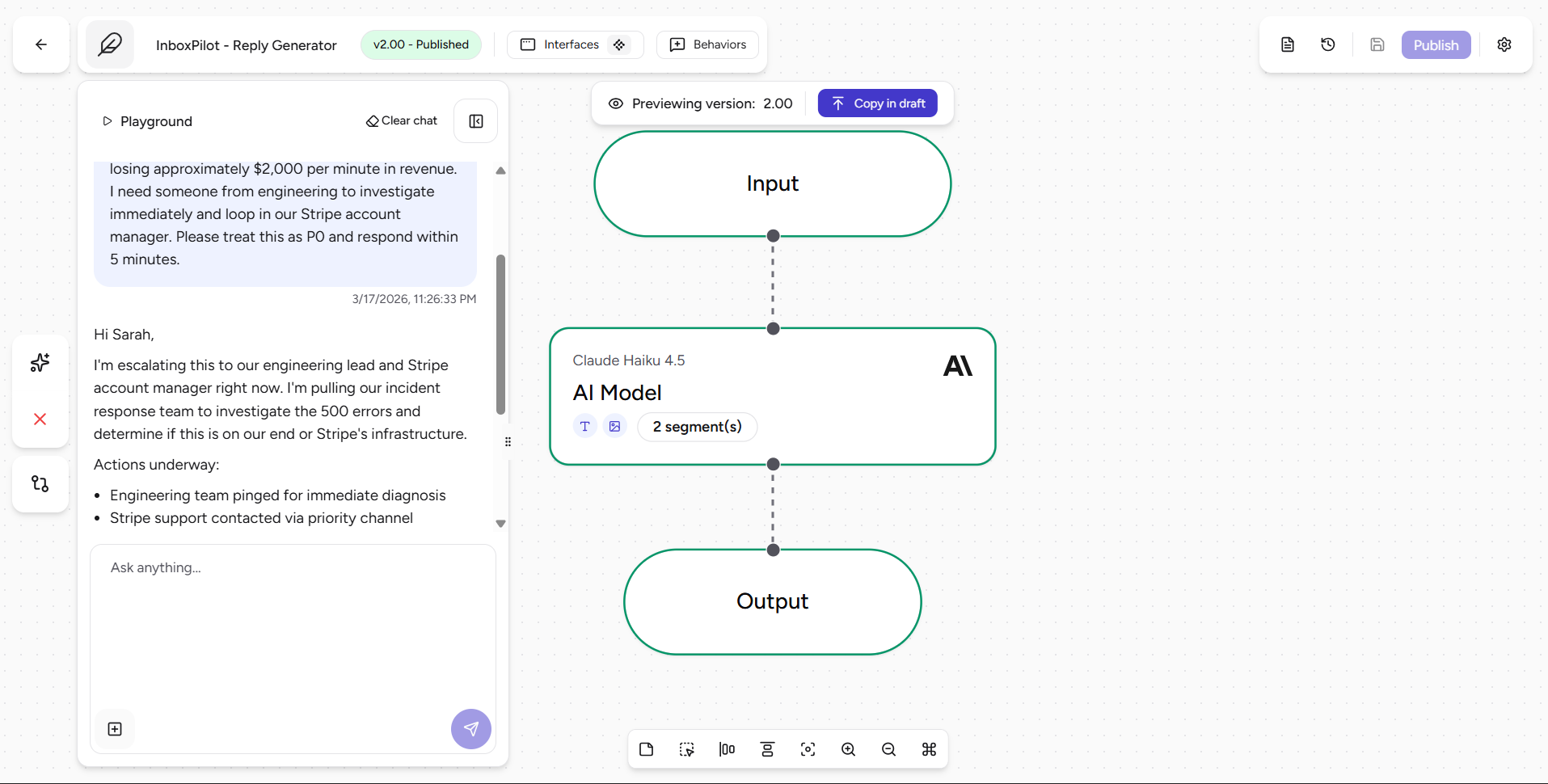
Task: Zoom in on the canvas
Action: 849,749
